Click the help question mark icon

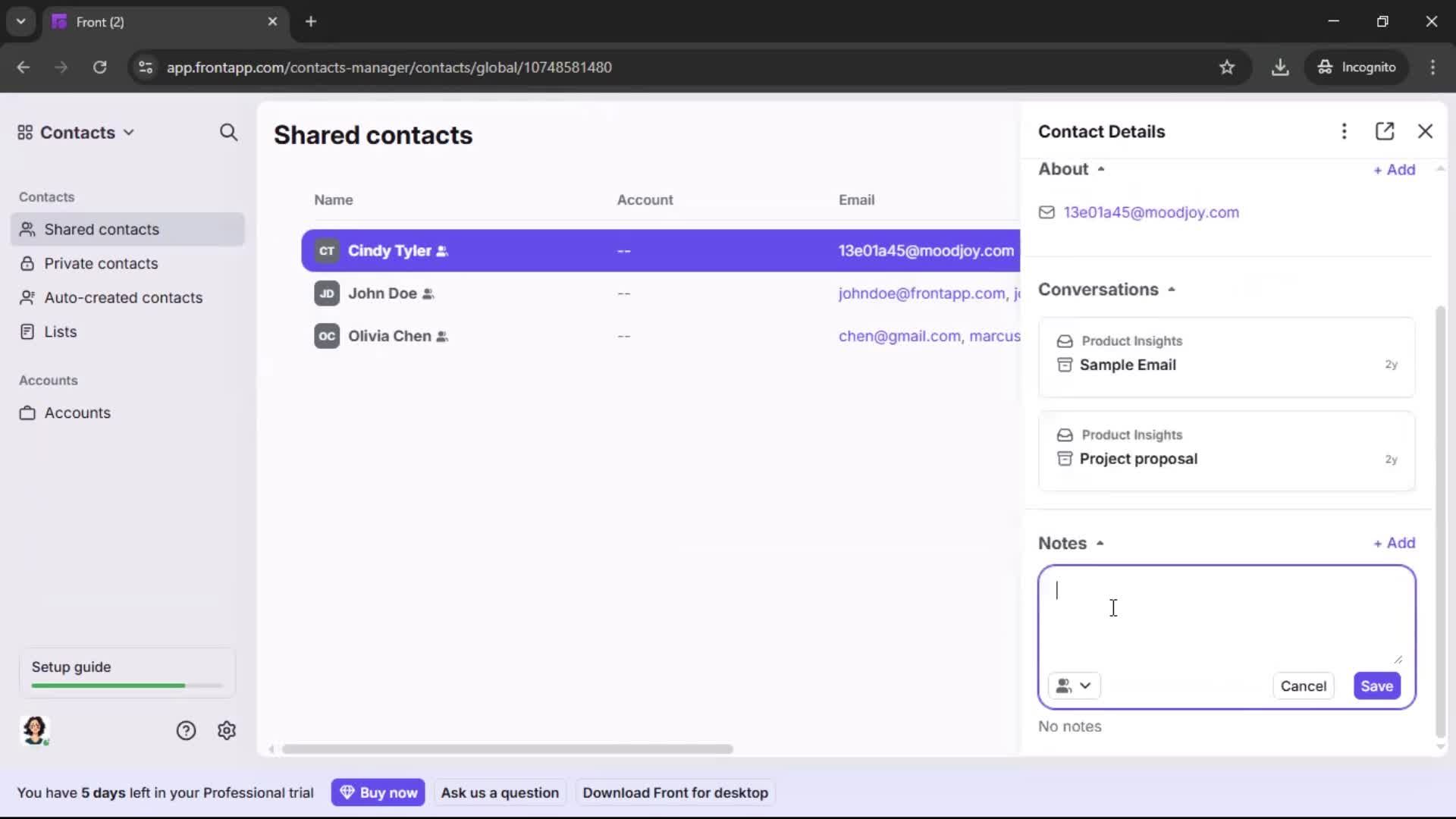pyautogui.click(x=187, y=730)
